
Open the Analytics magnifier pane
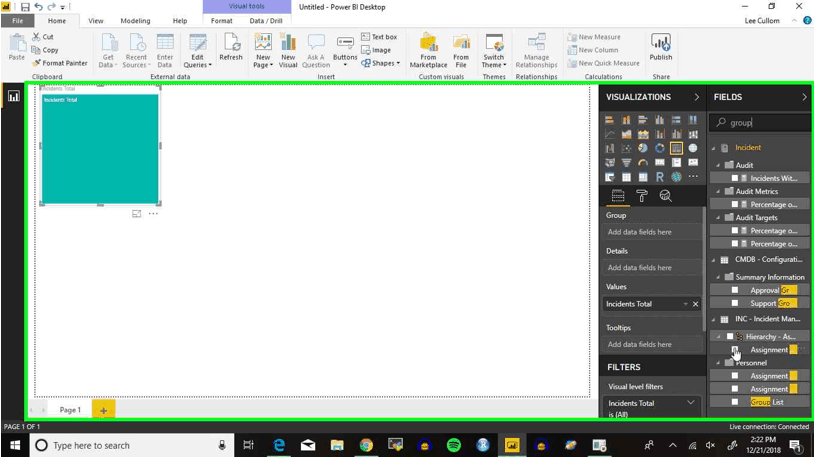click(665, 196)
